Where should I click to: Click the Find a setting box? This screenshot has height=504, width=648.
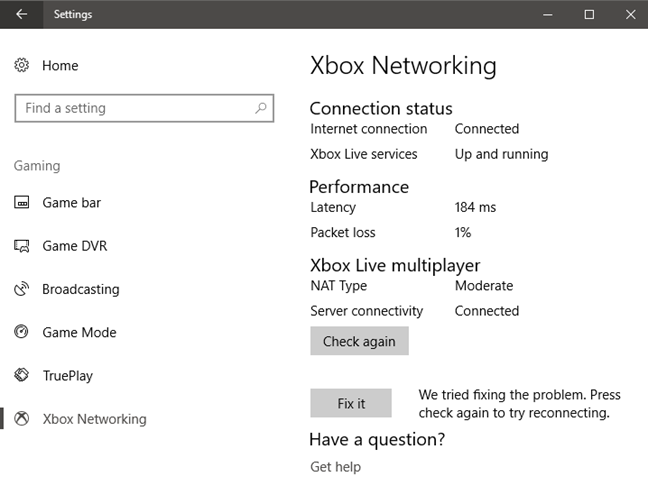(x=144, y=108)
